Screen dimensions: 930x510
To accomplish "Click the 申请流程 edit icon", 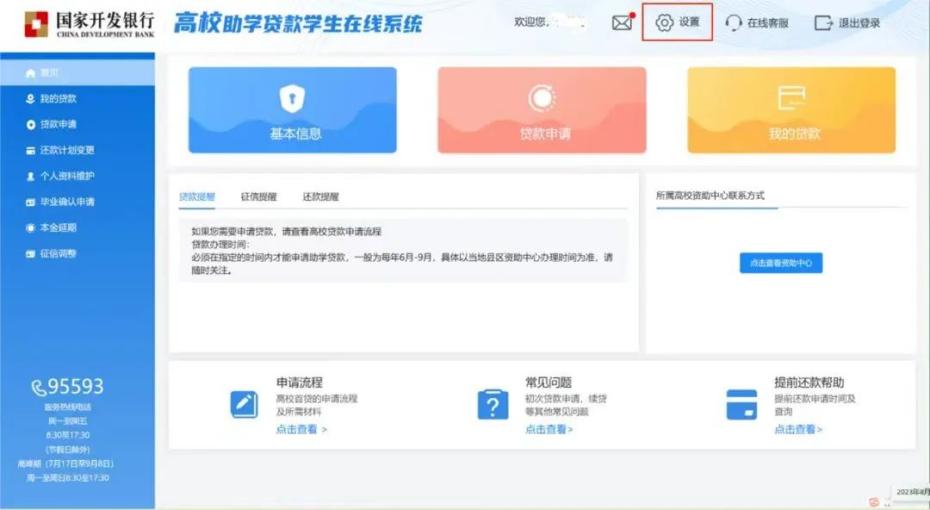I will click(244, 404).
